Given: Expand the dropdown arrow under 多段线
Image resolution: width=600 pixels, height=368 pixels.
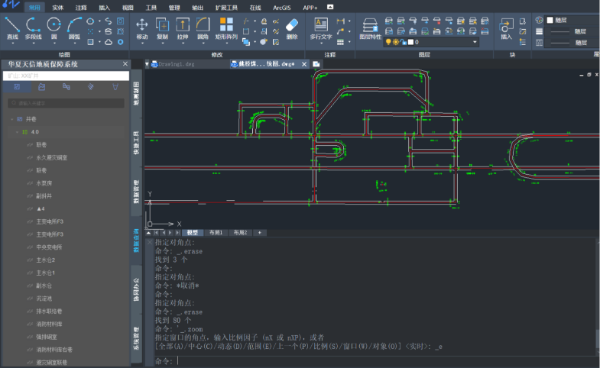Looking at the screenshot, I should pos(33,43).
